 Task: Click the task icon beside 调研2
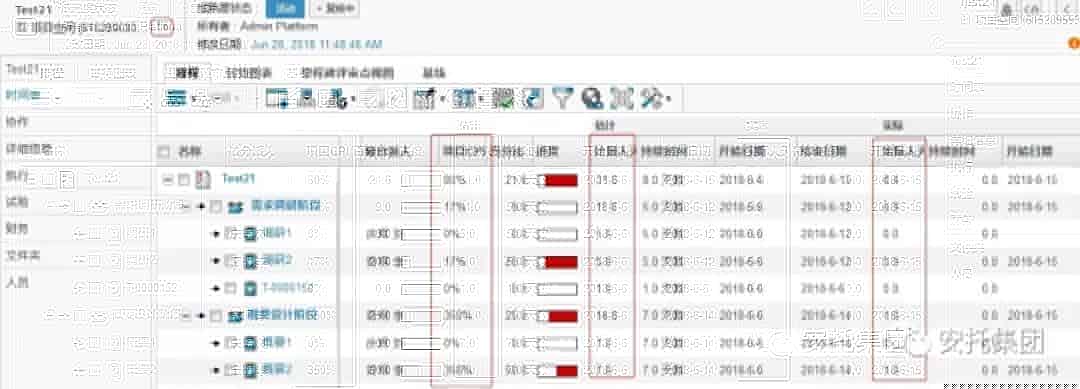251,261
